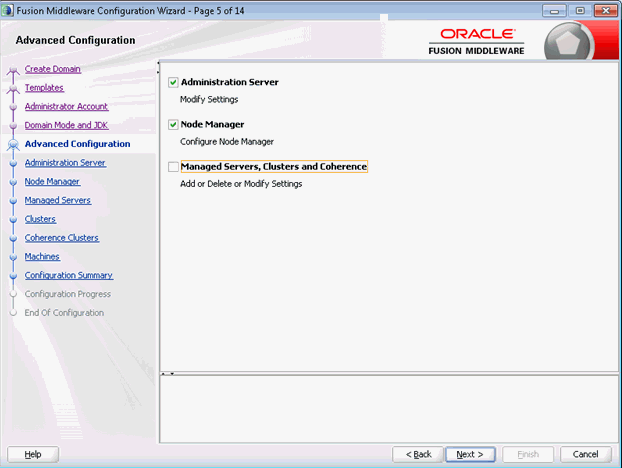
Task: Open the Managed Servers step link
Action: pos(58,200)
